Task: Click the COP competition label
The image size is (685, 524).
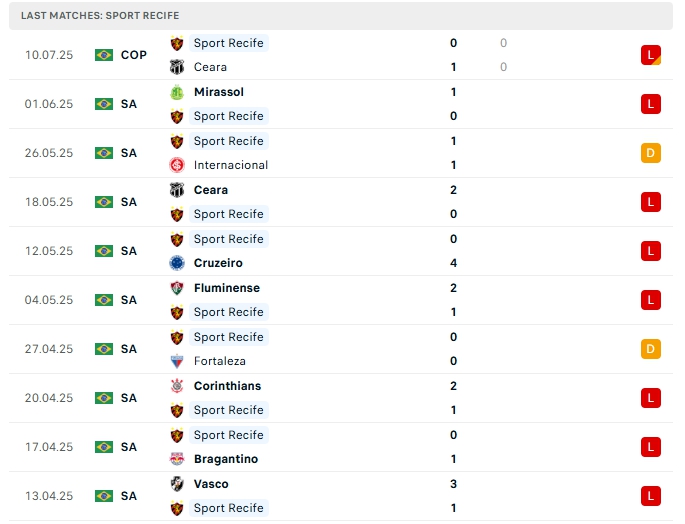Action: (x=134, y=55)
